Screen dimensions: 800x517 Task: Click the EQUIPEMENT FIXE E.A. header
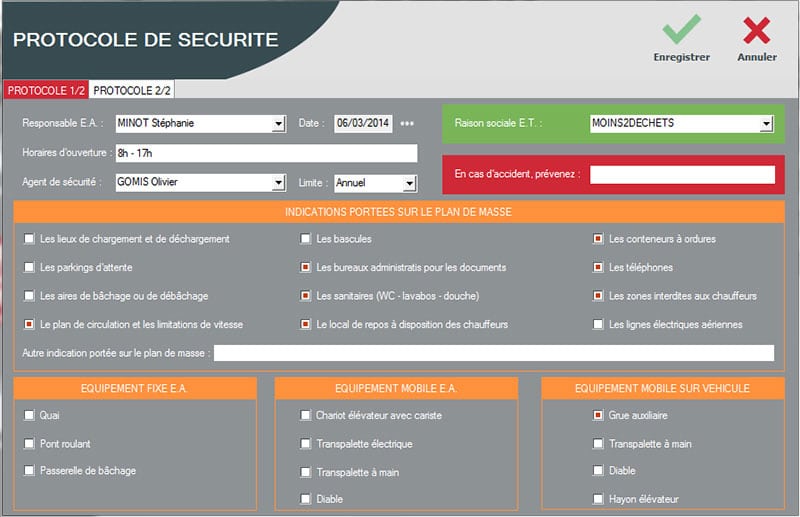[x=135, y=389]
